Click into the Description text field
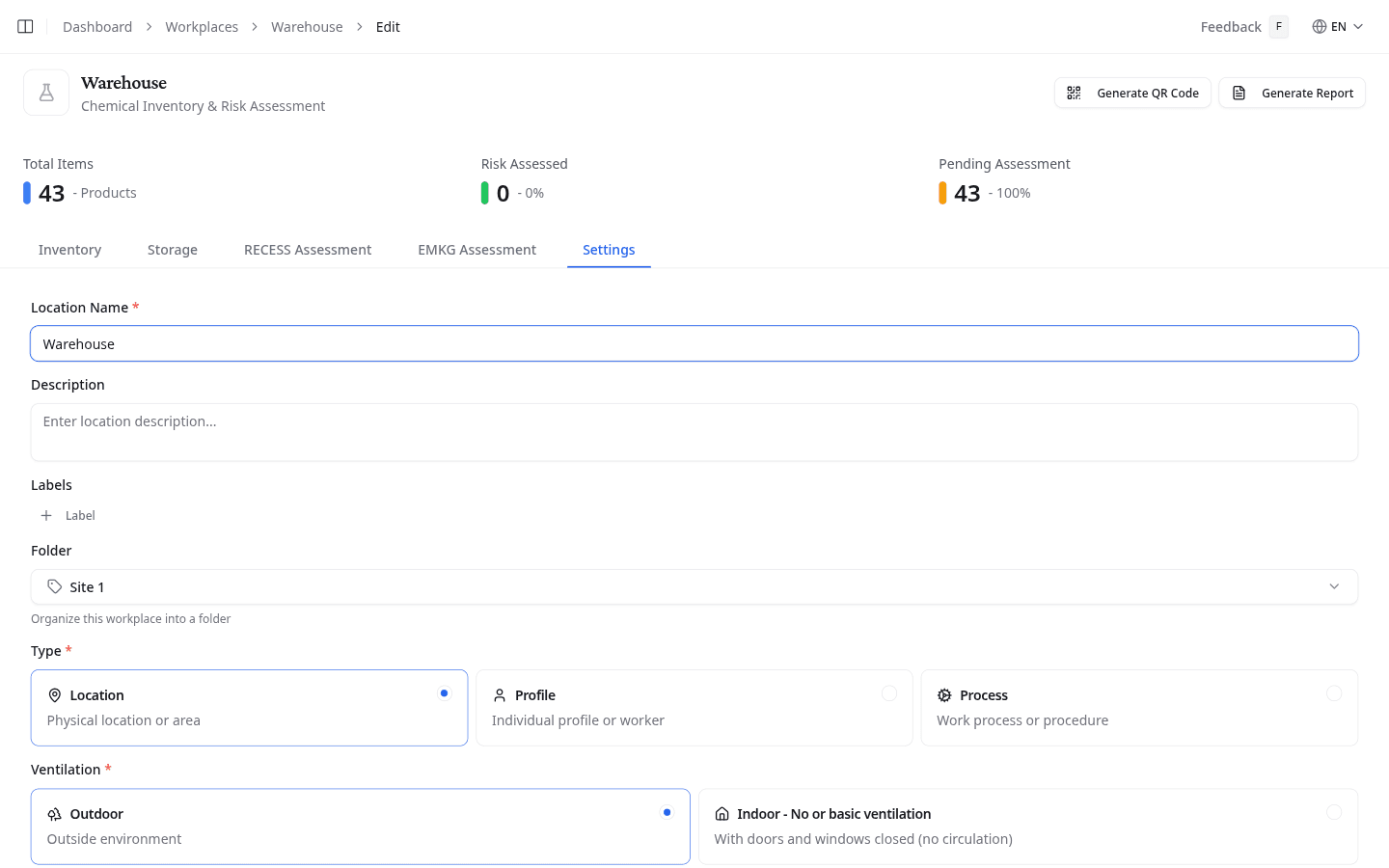This screenshot has width=1389, height=868. tap(694, 432)
